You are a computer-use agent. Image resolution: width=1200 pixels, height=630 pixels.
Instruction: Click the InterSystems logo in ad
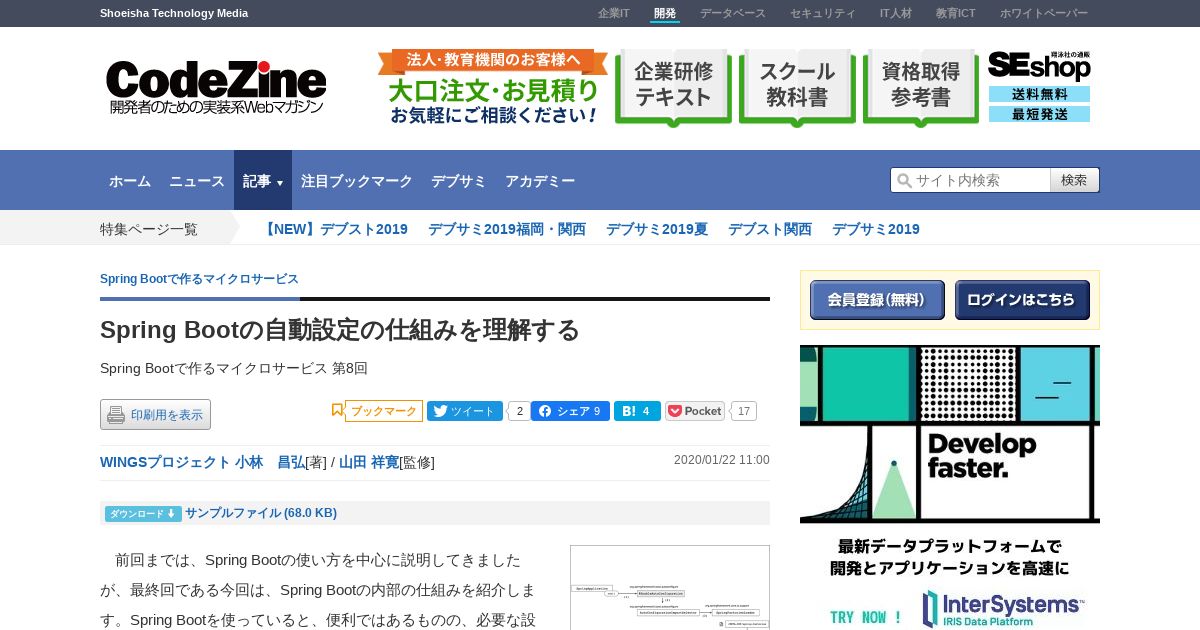[1003, 609]
